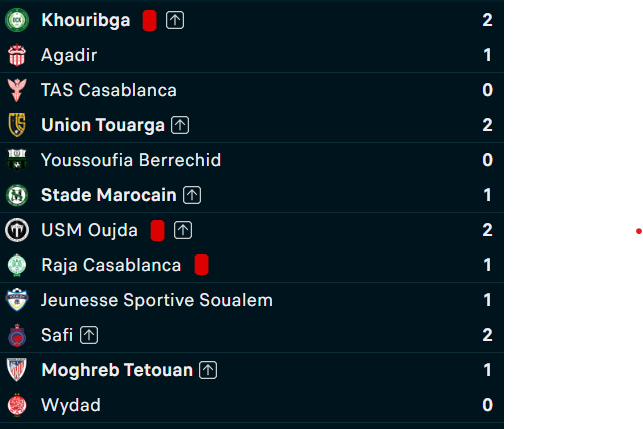Click the Union Touarga team badge
This screenshot has width=643, height=429.
(17, 125)
